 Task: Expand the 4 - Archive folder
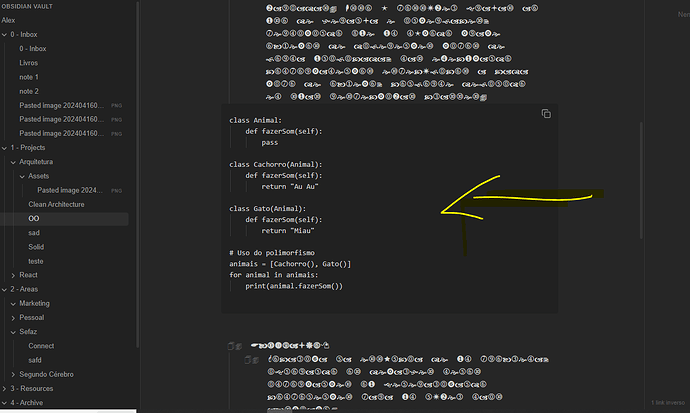5,402
